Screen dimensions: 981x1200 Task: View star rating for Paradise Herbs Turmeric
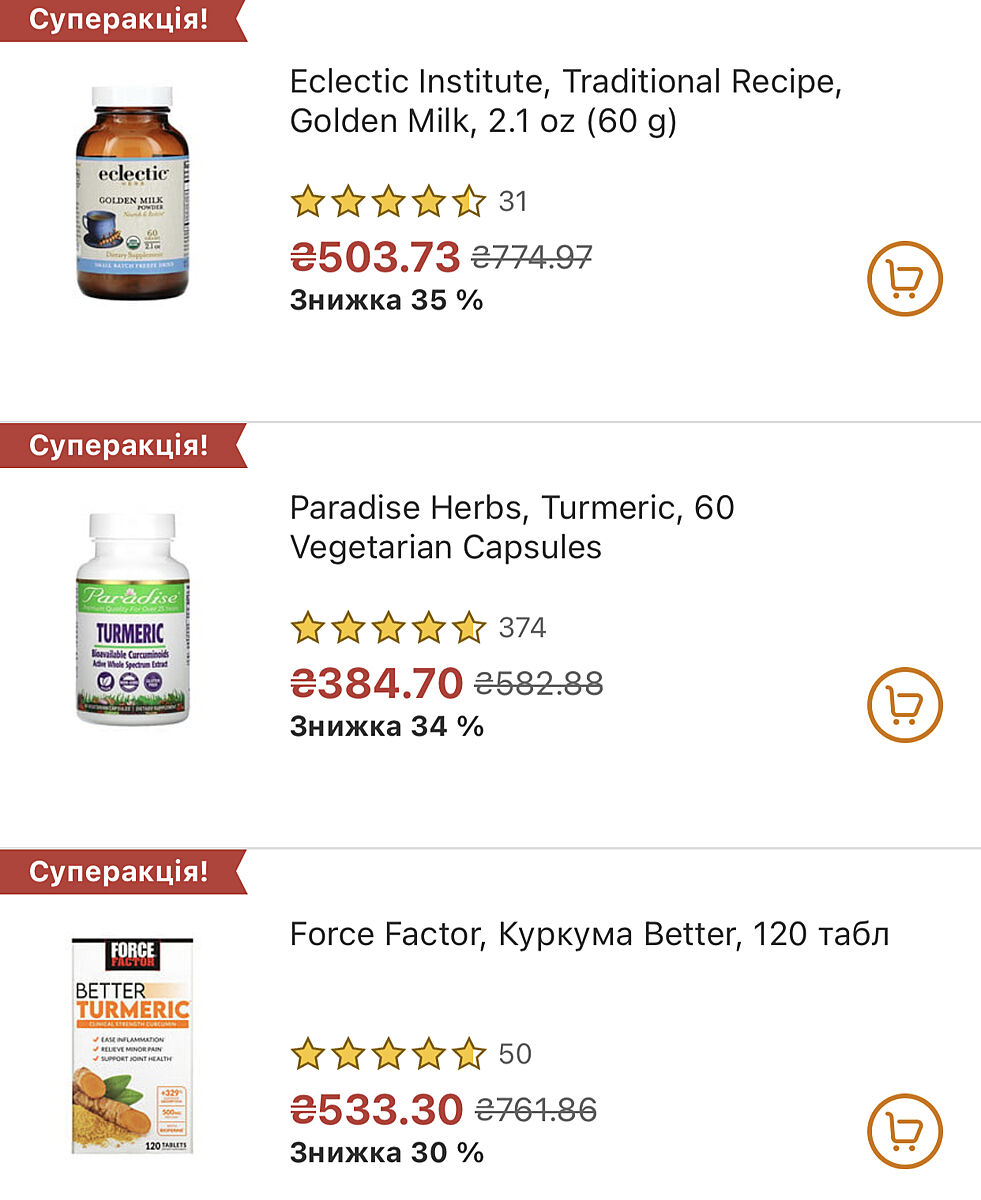coord(388,628)
